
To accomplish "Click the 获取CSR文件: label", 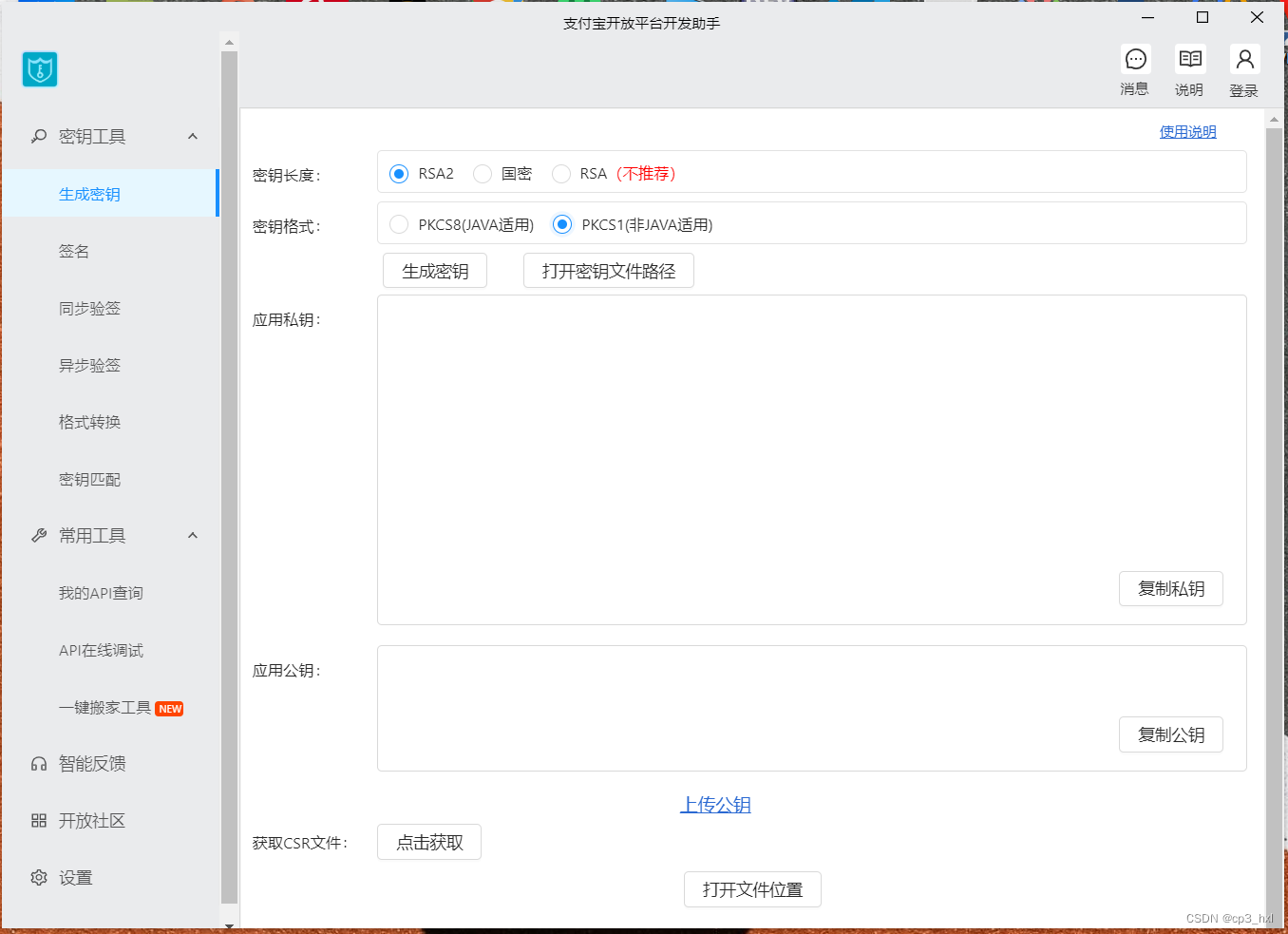I will point(300,843).
